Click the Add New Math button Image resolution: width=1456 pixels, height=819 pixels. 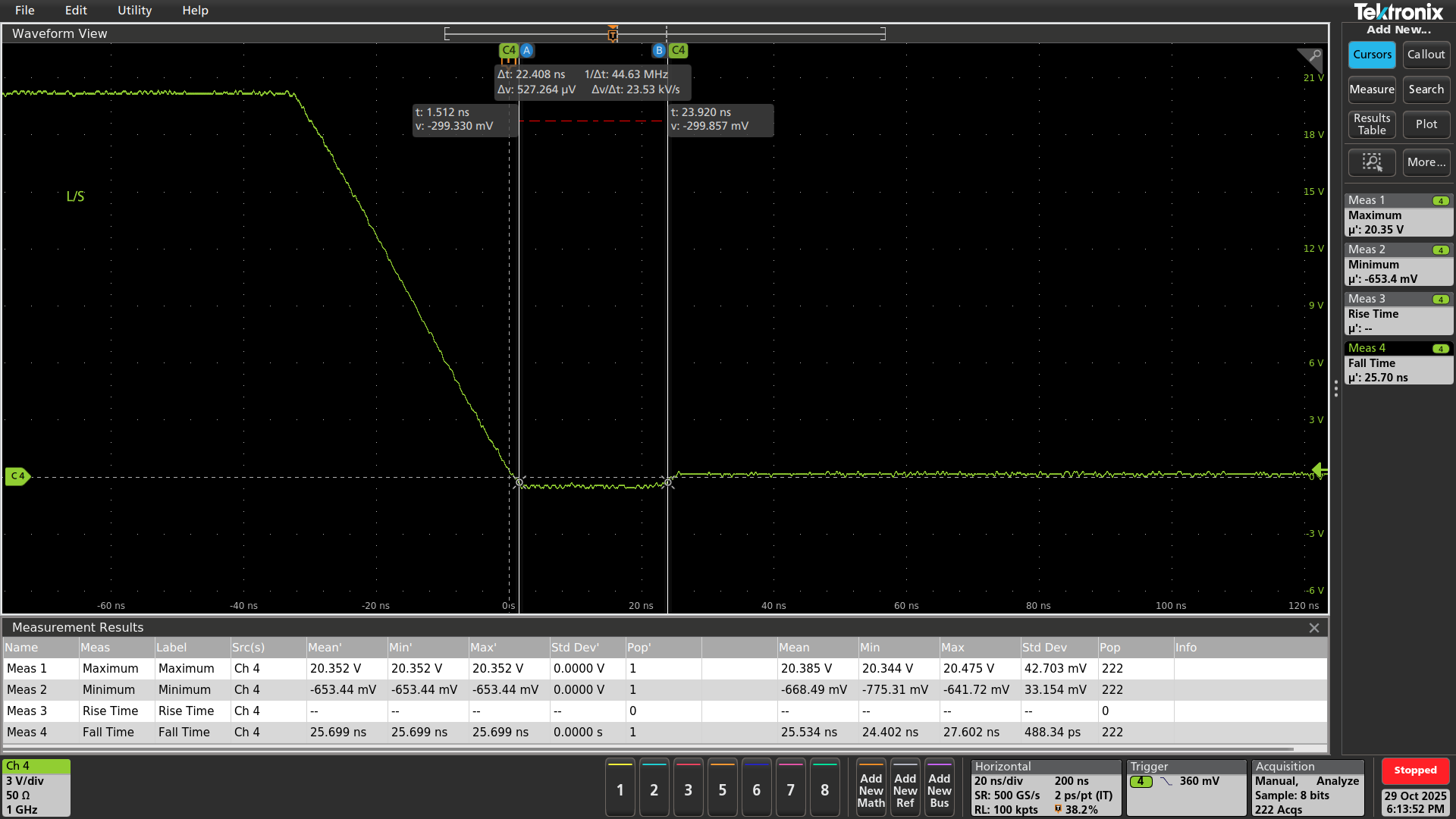871,789
